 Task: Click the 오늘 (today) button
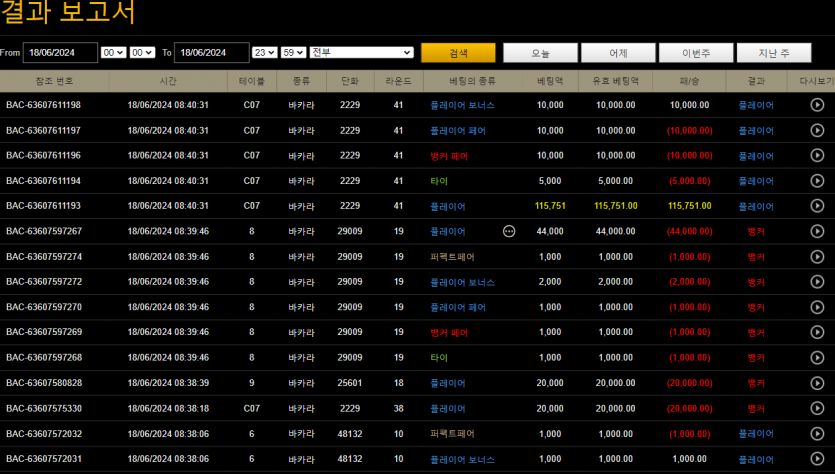tap(540, 53)
